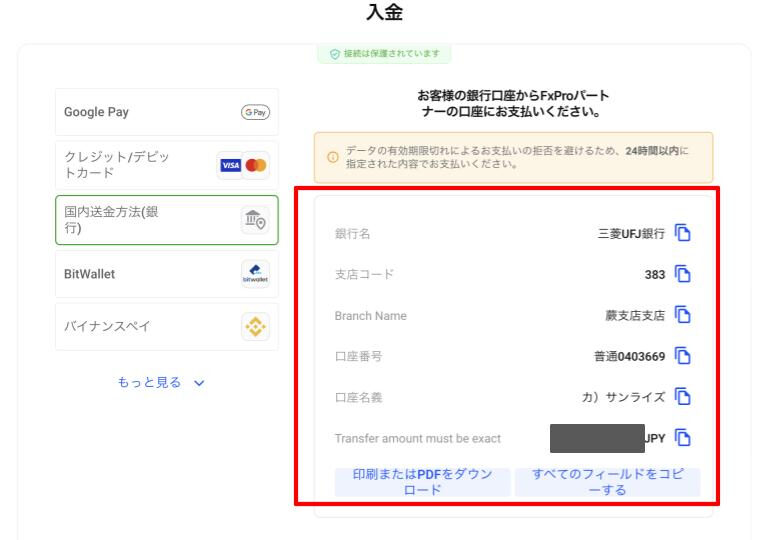Click the 口座名義 label
The image size is (757, 540).
coord(359,398)
